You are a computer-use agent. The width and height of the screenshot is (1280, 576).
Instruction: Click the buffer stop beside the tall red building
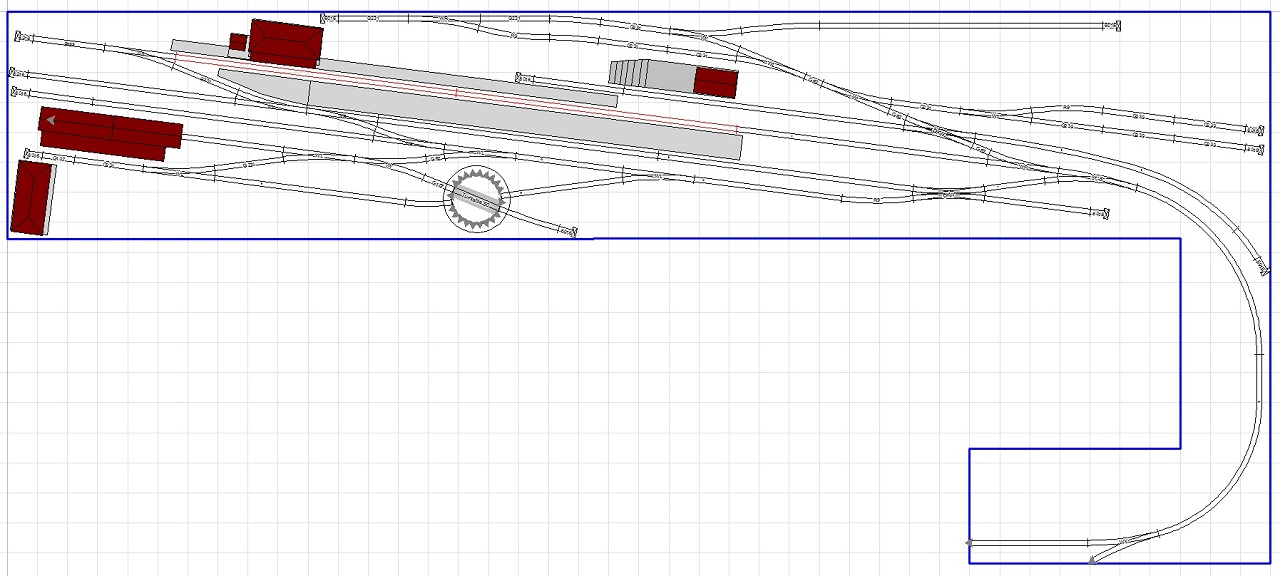[29, 155]
